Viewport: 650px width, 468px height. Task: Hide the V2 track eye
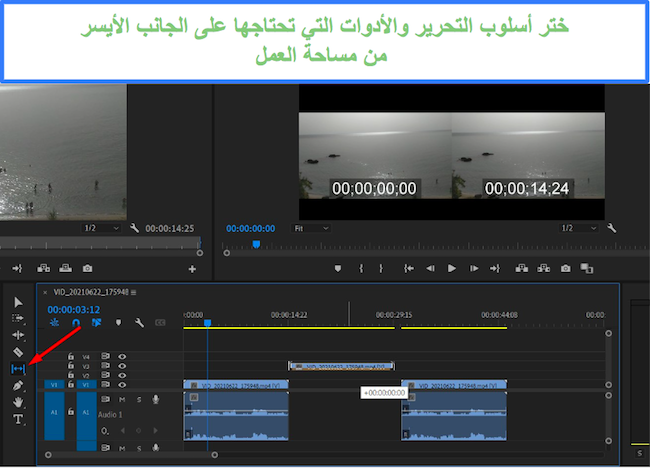coord(122,376)
